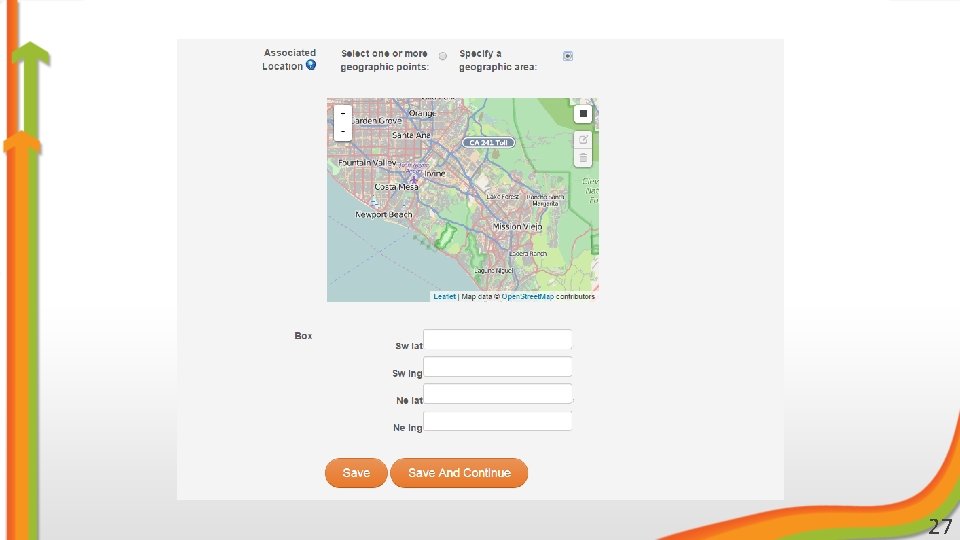Select the geographic area radio option
This screenshot has width=960, height=540.
point(568,56)
